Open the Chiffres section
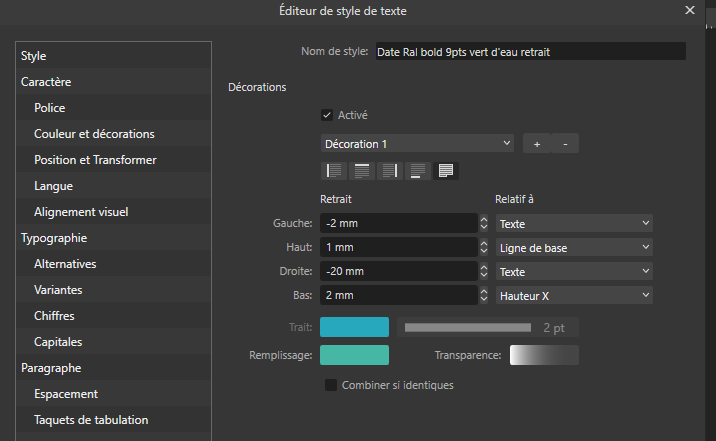The image size is (716, 441). click(x=113, y=316)
